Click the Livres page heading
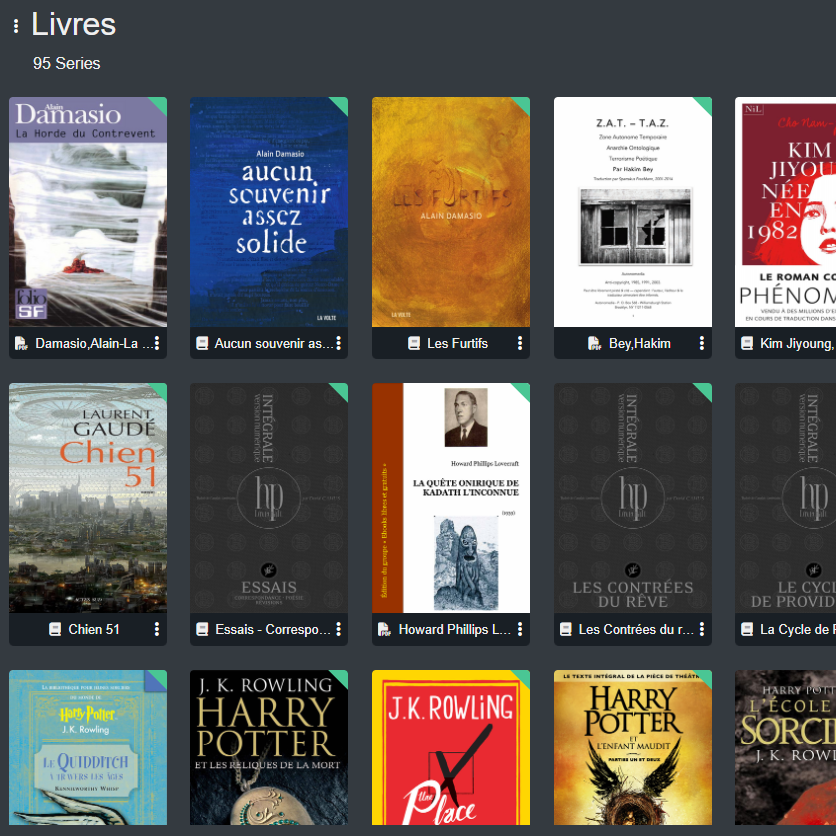836x836 pixels. click(74, 24)
